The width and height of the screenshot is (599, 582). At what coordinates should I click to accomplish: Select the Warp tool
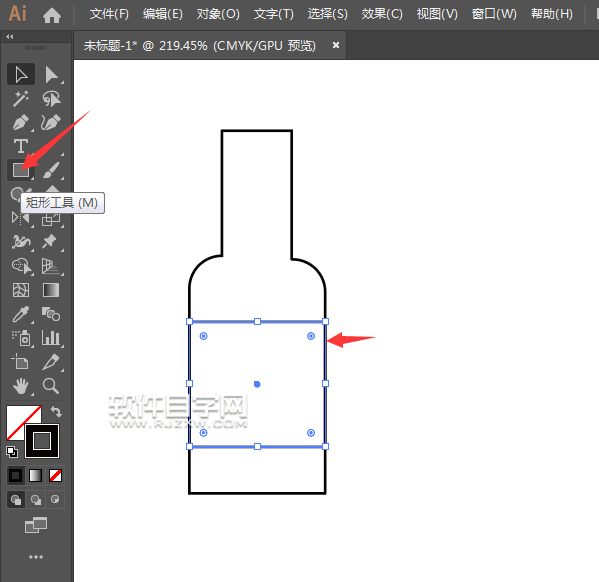tap(21, 242)
